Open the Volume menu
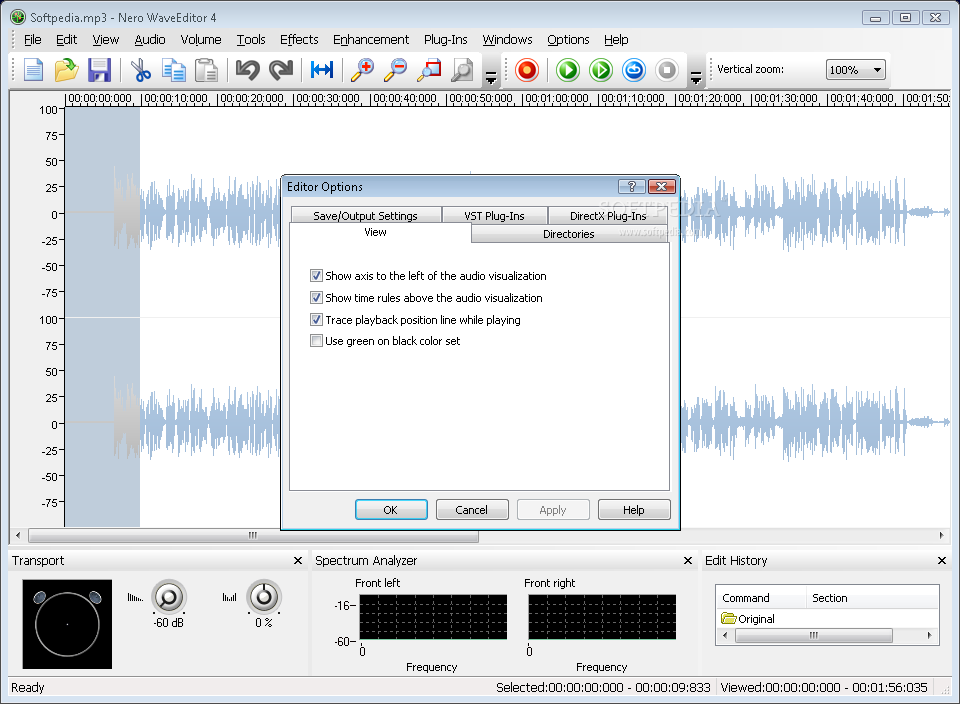 coord(201,40)
